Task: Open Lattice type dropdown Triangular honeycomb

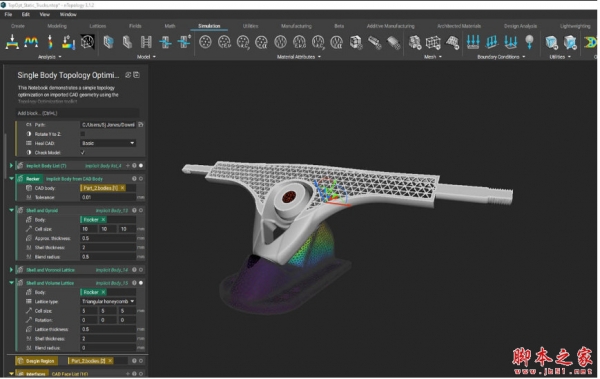Action: (108, 302)
